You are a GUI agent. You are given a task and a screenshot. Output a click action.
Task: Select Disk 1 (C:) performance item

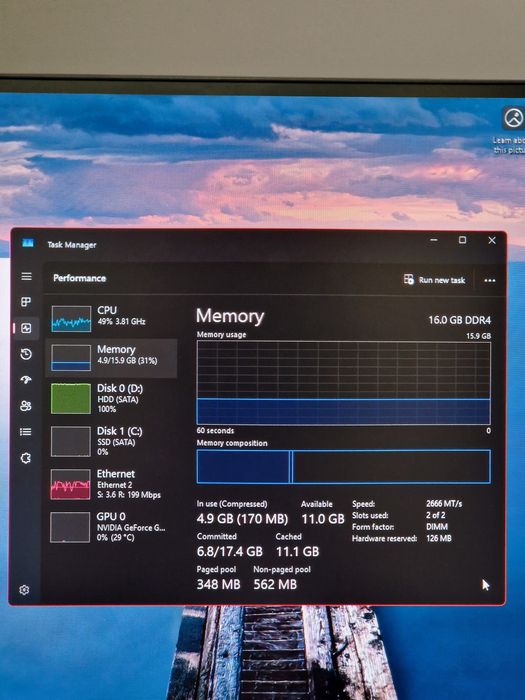(112, 441)
